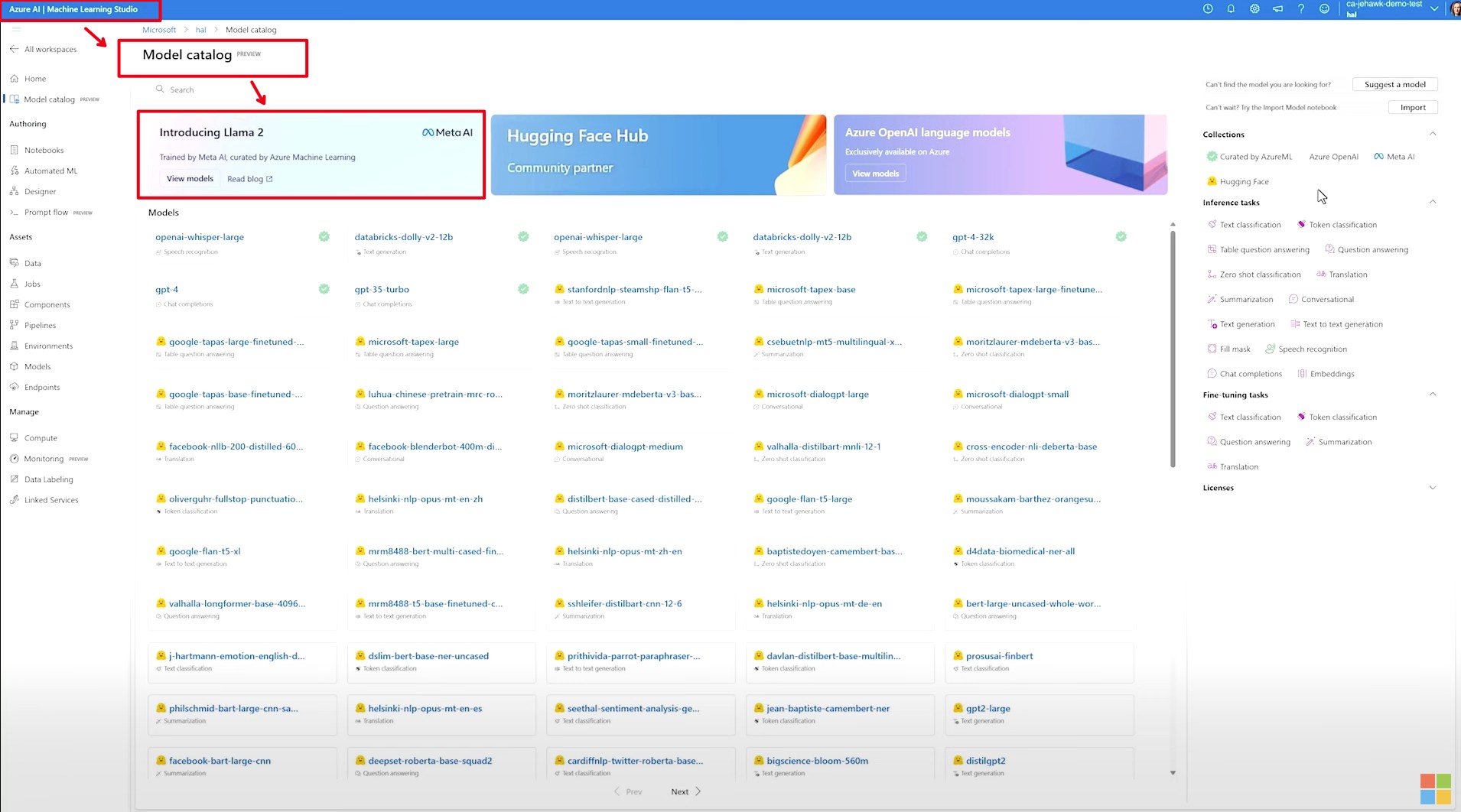Filter by Curated by AzureML collection
1461x812 pixels.
point(1249,157)
